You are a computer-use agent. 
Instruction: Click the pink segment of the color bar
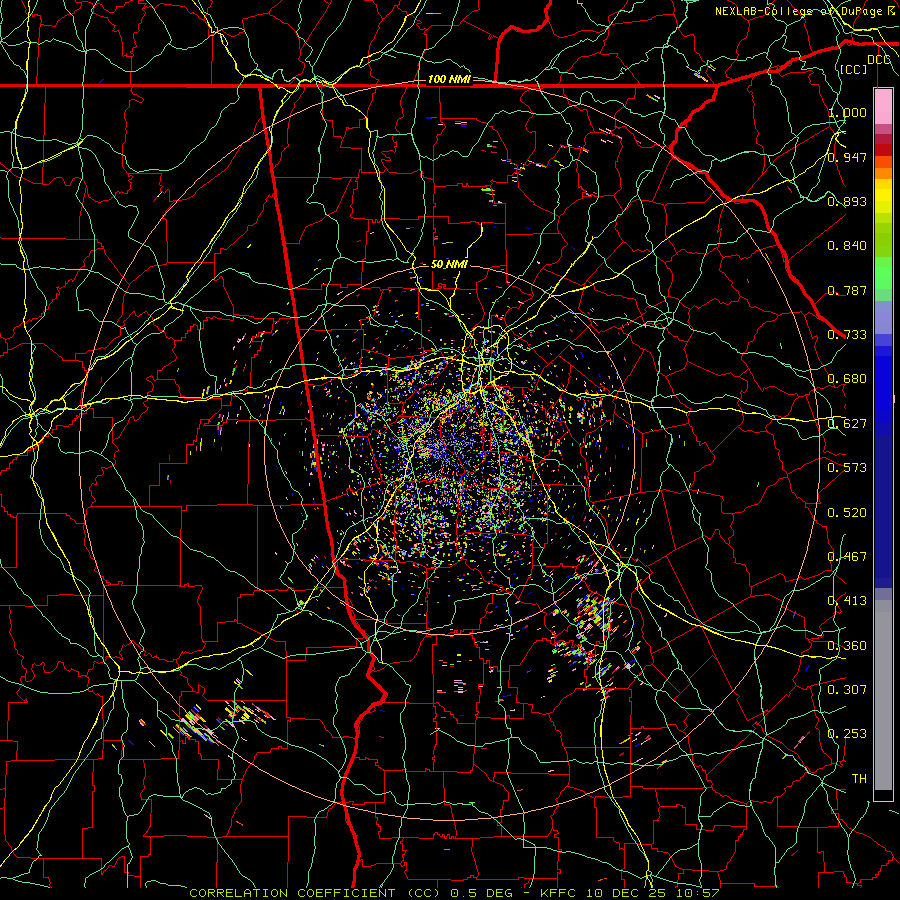click(x=883, y=106)
